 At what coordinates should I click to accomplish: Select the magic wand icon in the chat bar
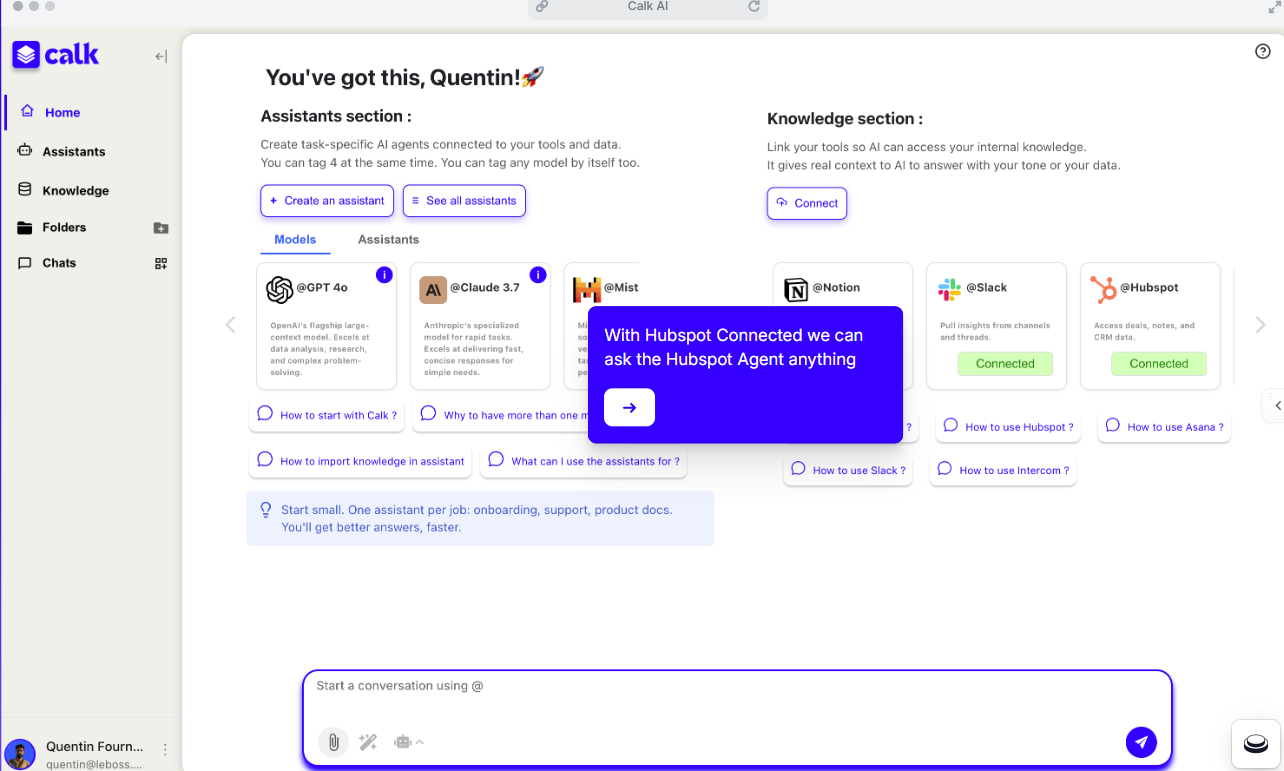368,741
